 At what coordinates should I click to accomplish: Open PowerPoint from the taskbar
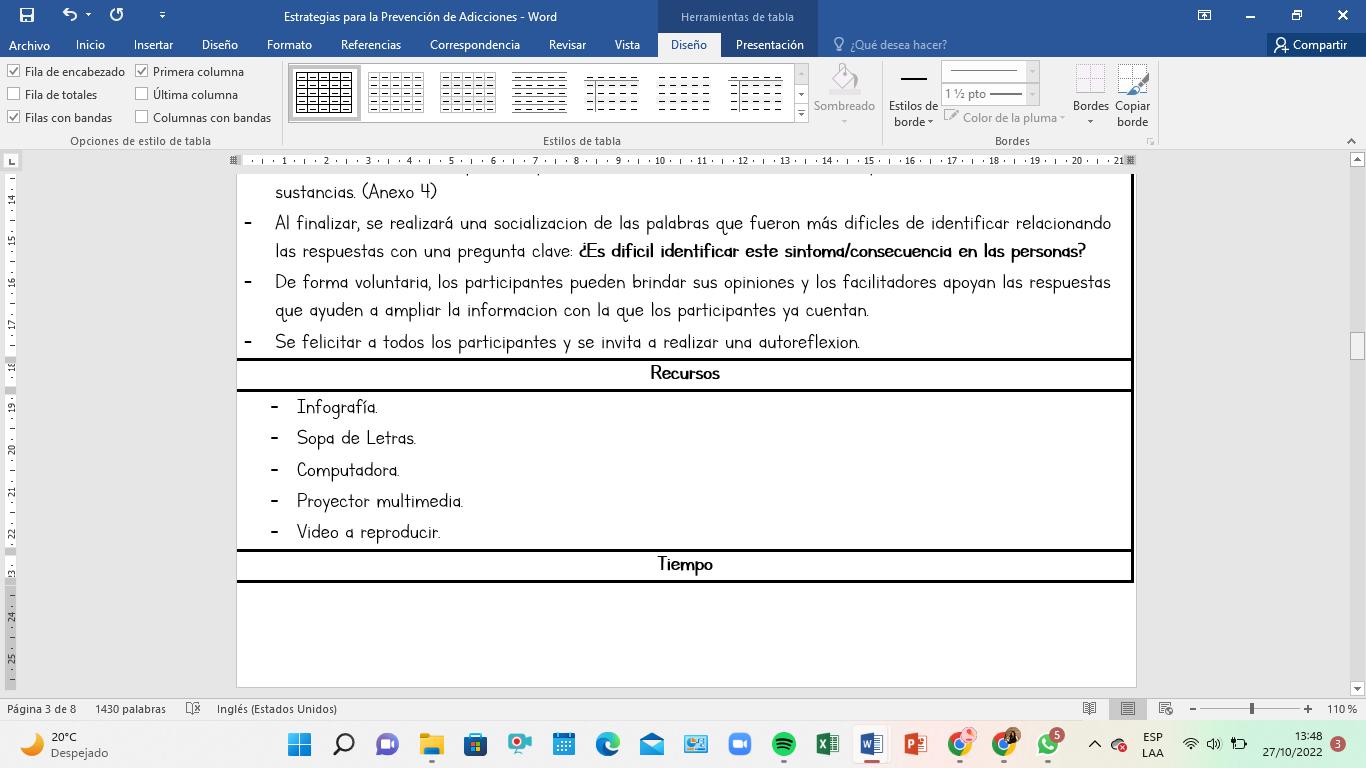(x=915, y=744)
